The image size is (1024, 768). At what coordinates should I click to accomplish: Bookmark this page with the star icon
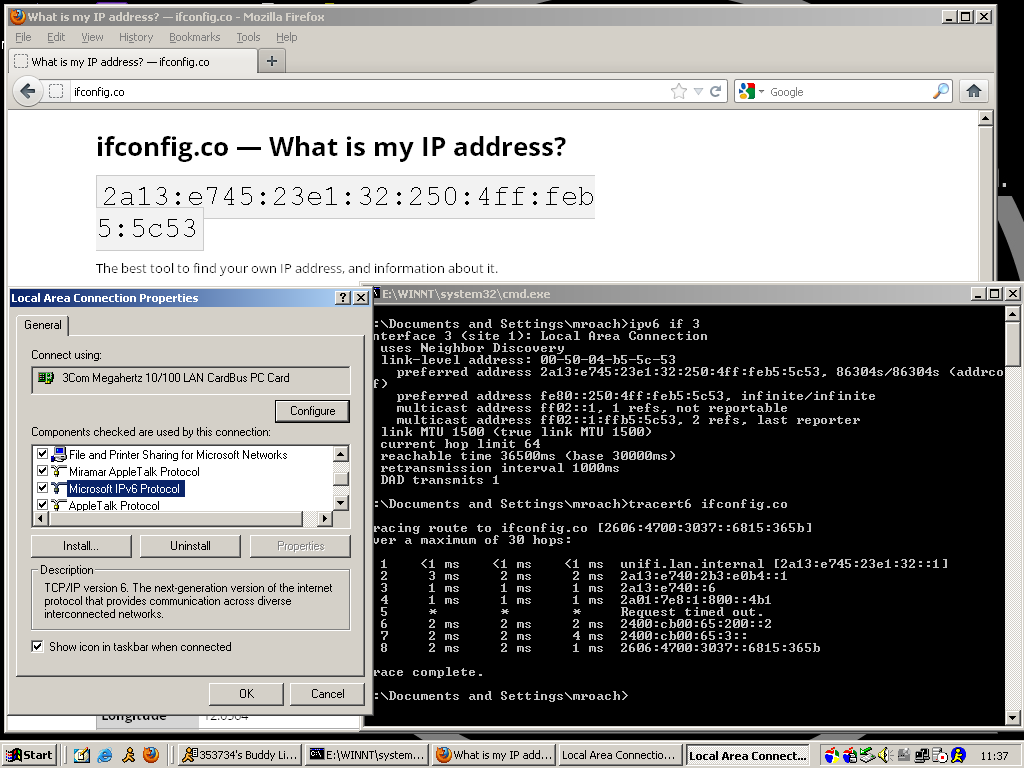pos(679,91)
